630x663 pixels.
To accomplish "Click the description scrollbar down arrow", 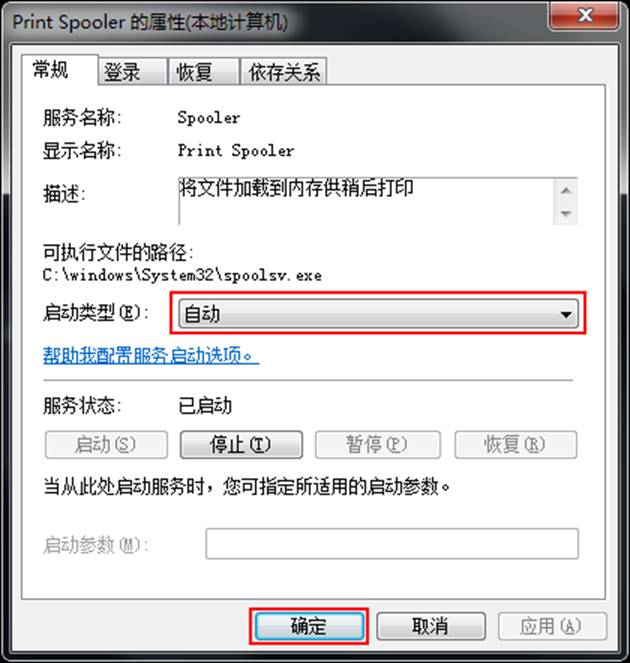I will (x=566, y=214).
